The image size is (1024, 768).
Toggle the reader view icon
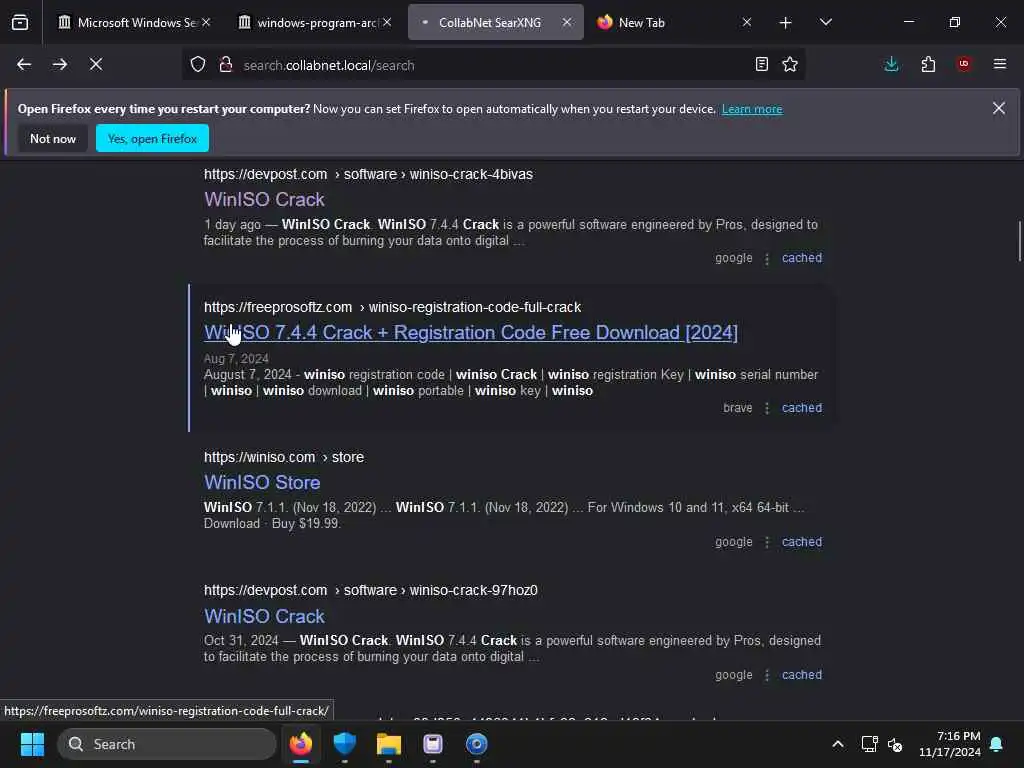761,65
